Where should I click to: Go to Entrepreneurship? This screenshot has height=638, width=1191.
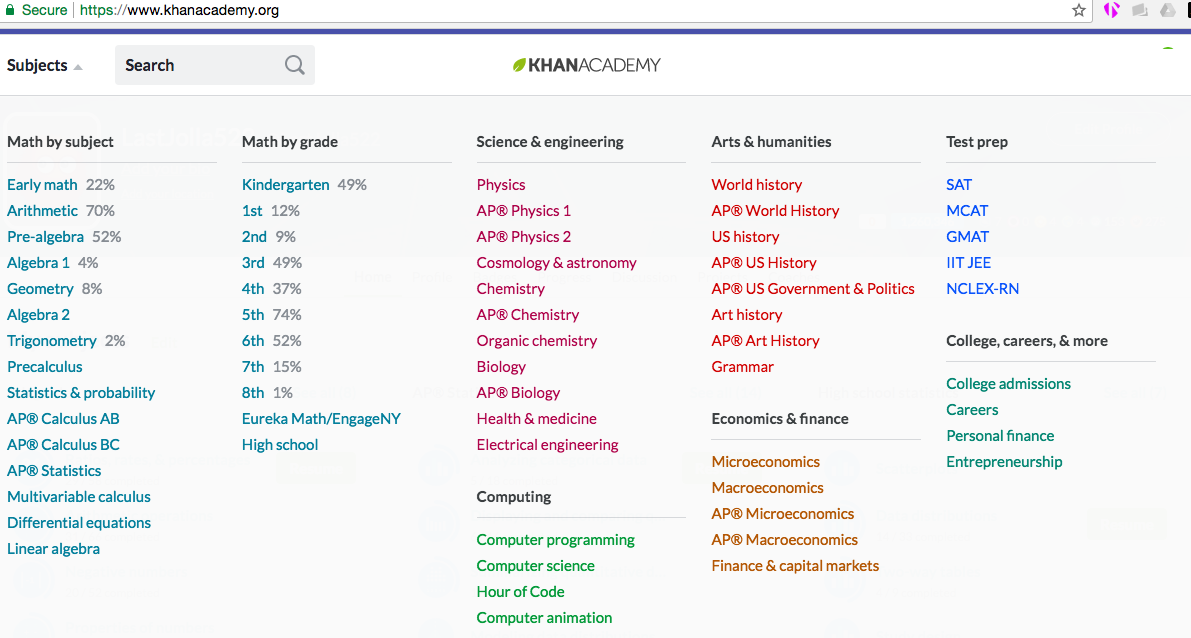pos(1004,461)
